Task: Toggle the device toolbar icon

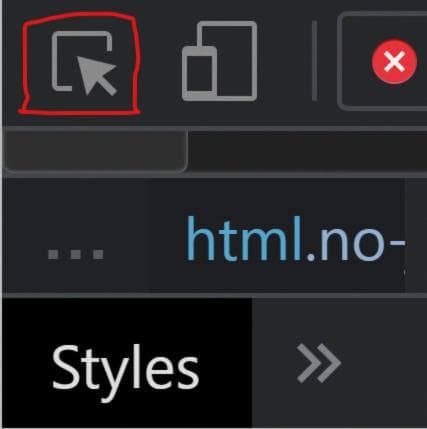Action: [x=219, y=61]
